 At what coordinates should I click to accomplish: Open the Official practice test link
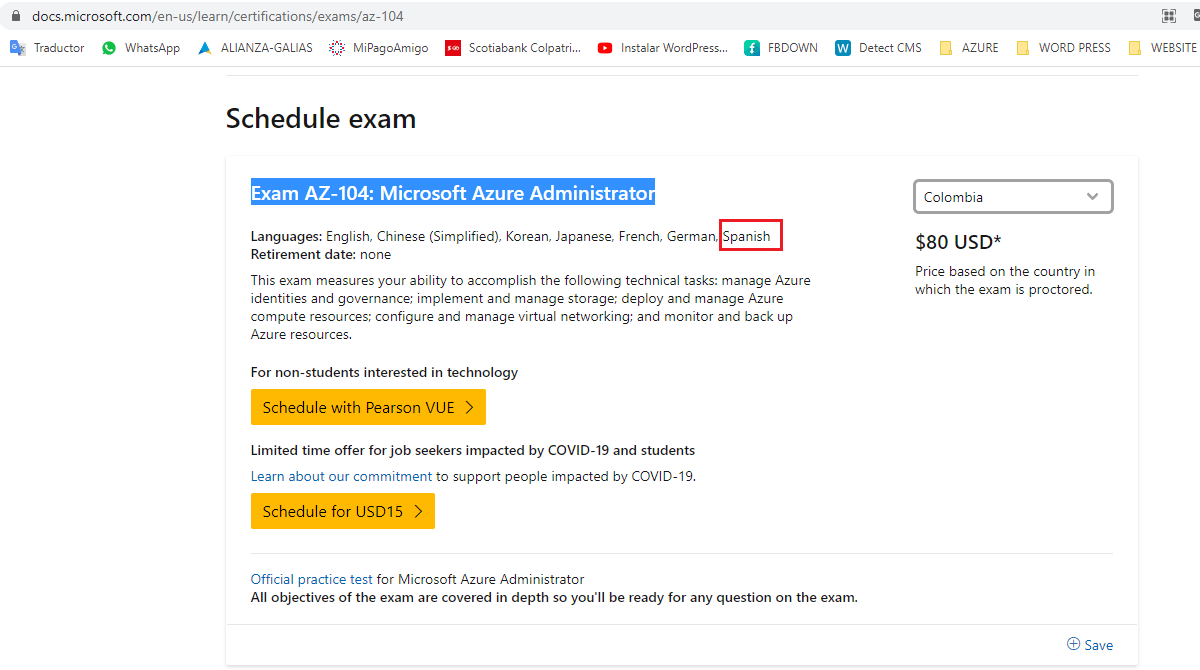312,579
